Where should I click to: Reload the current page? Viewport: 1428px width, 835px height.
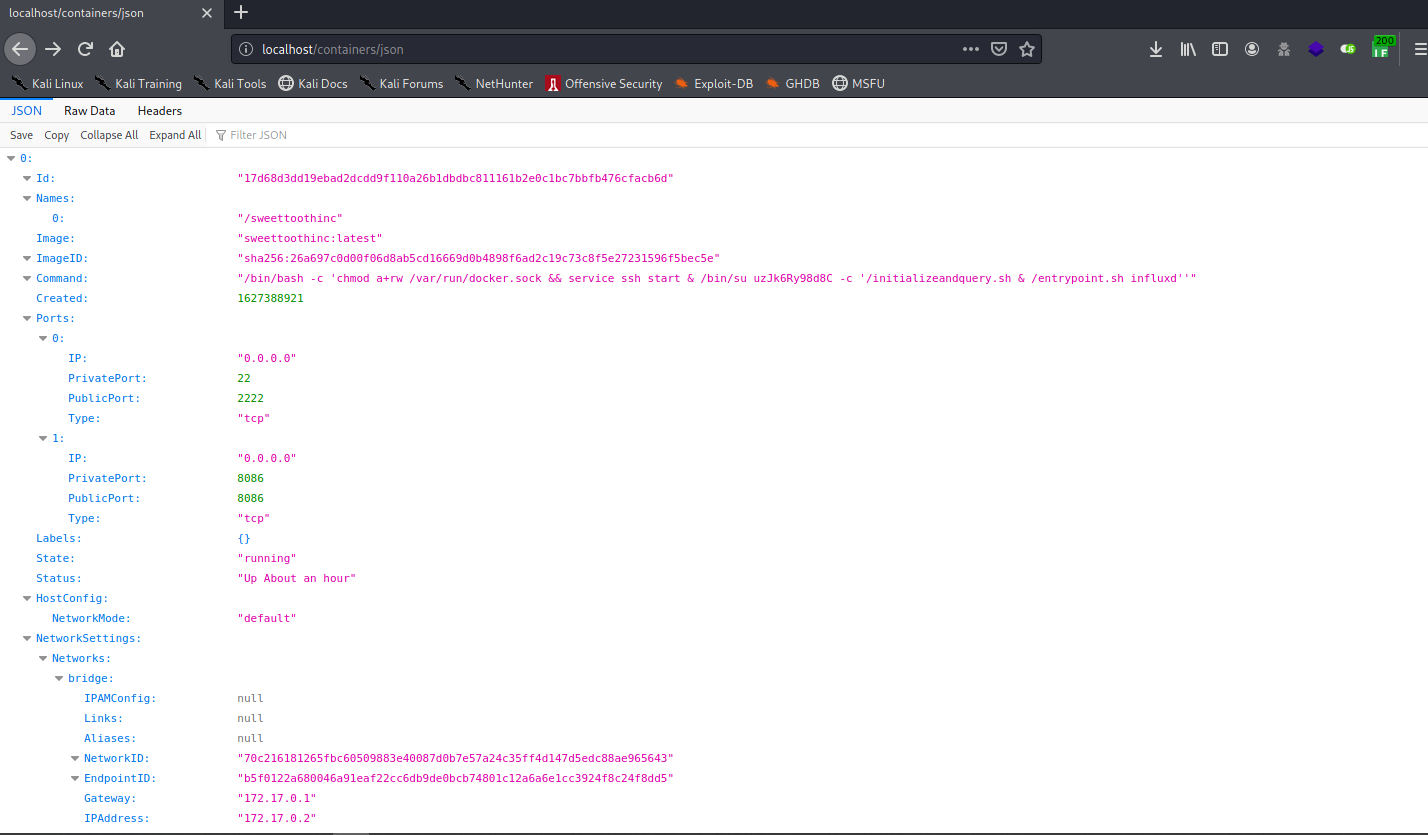86,48
